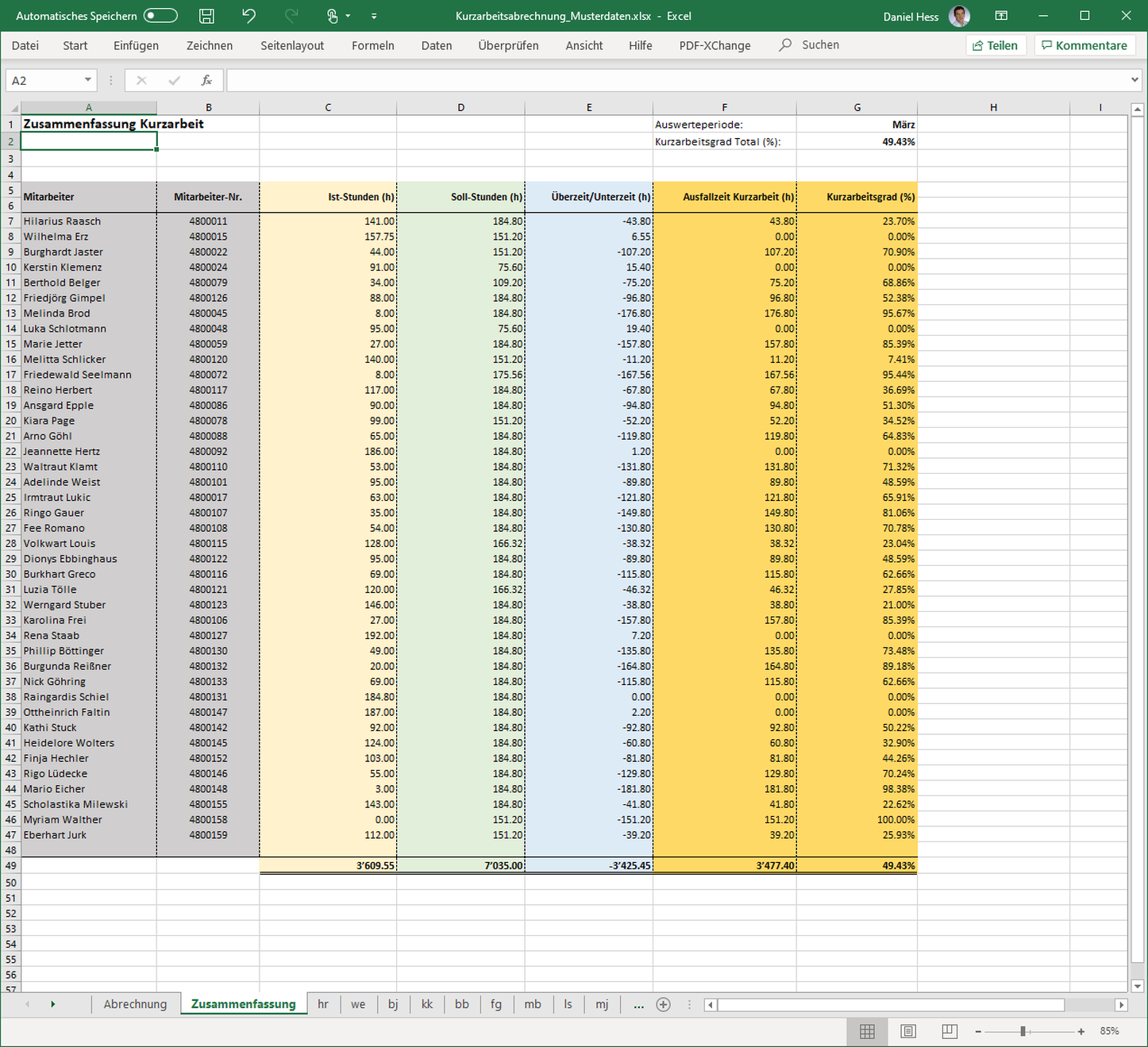1148x1047 pixels.
Task: Select the 'we' sheet tab
Action: pyautogui.click(x=358, y=1004)
